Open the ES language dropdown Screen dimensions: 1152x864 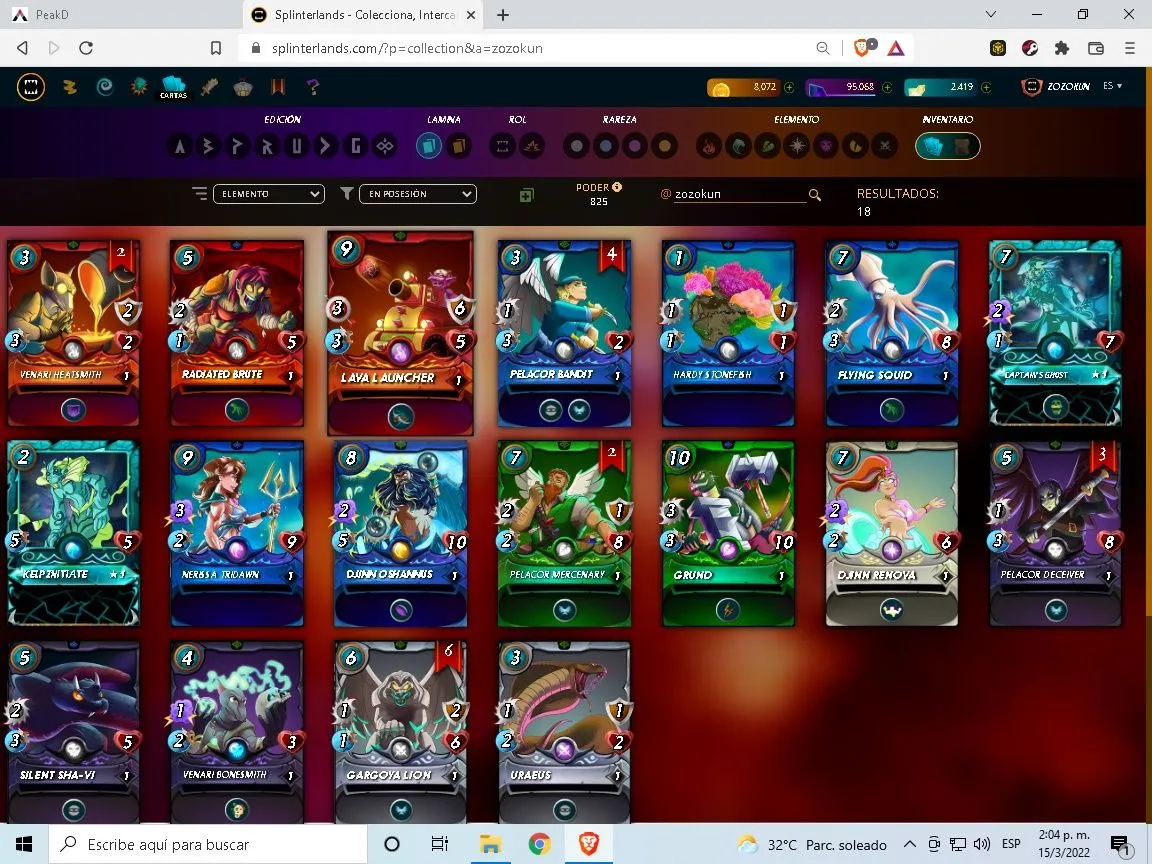[1112, 86]
